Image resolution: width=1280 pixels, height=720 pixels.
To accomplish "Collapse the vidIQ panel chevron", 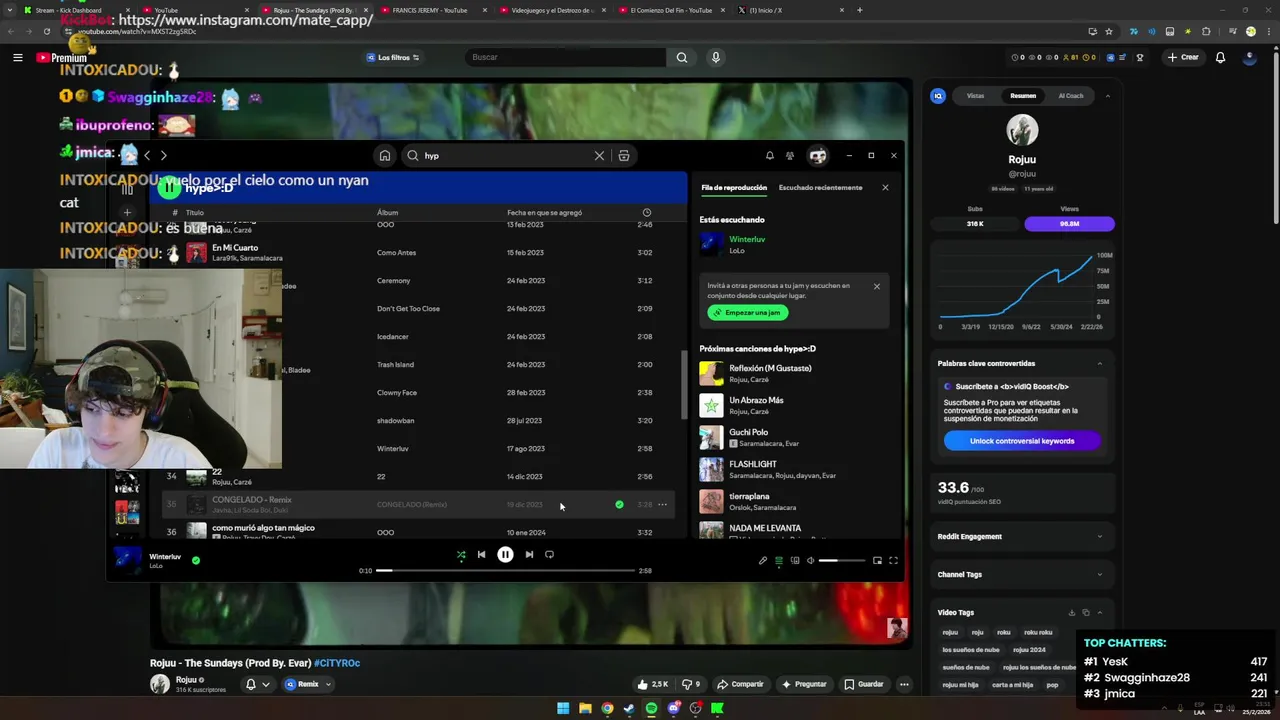I will (1107, 96).
